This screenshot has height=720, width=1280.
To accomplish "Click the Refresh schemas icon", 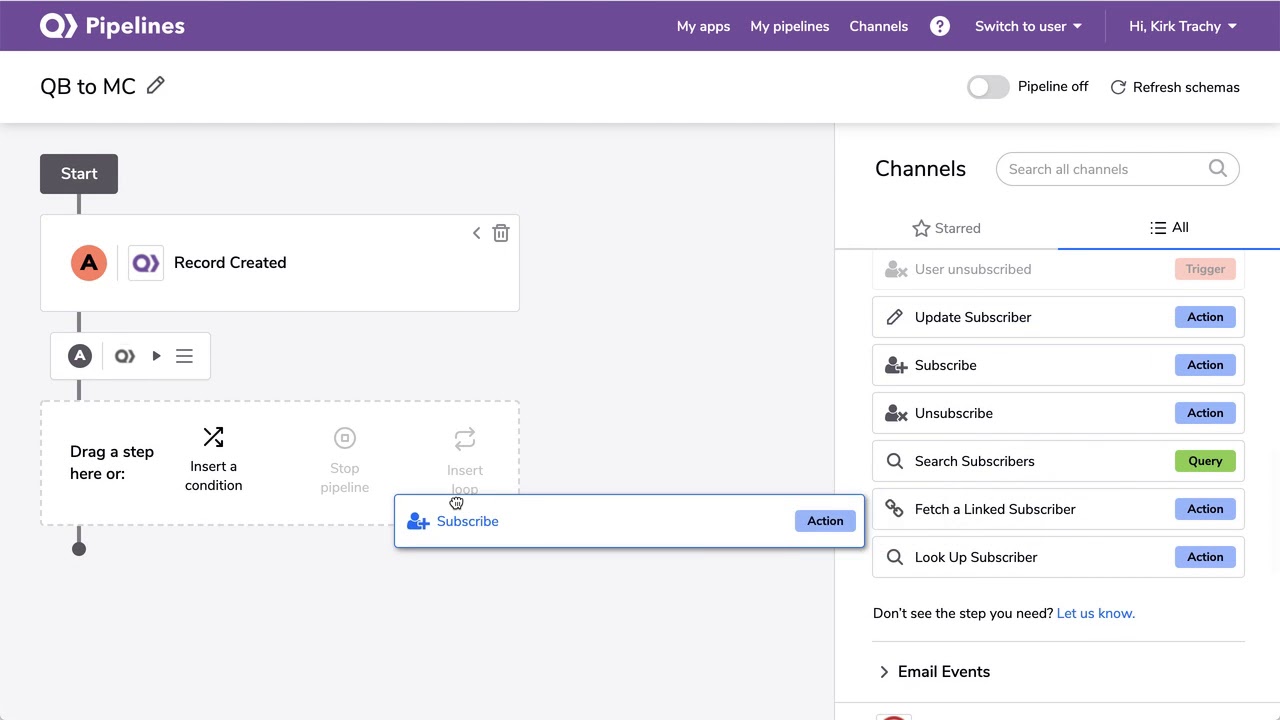I will tap(1118, 87).
